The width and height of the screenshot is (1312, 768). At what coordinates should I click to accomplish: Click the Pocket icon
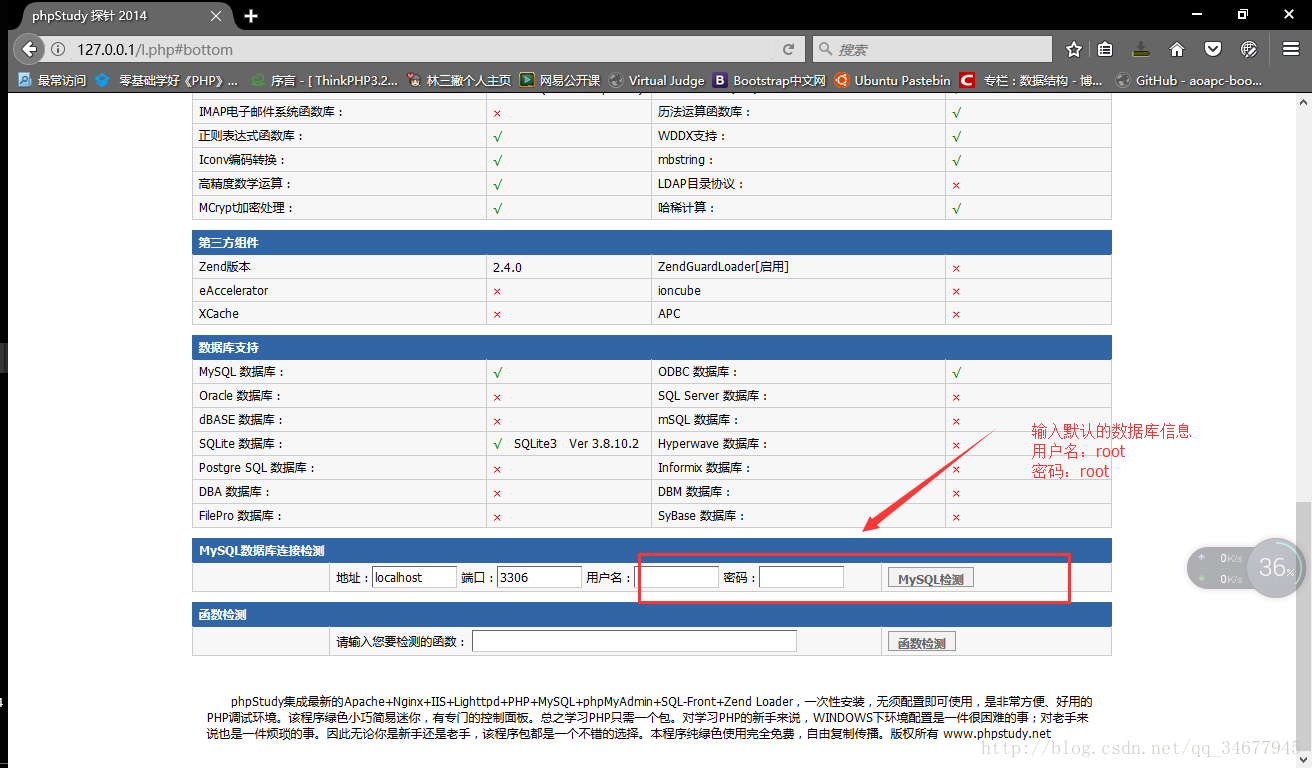pos(1212,49)
